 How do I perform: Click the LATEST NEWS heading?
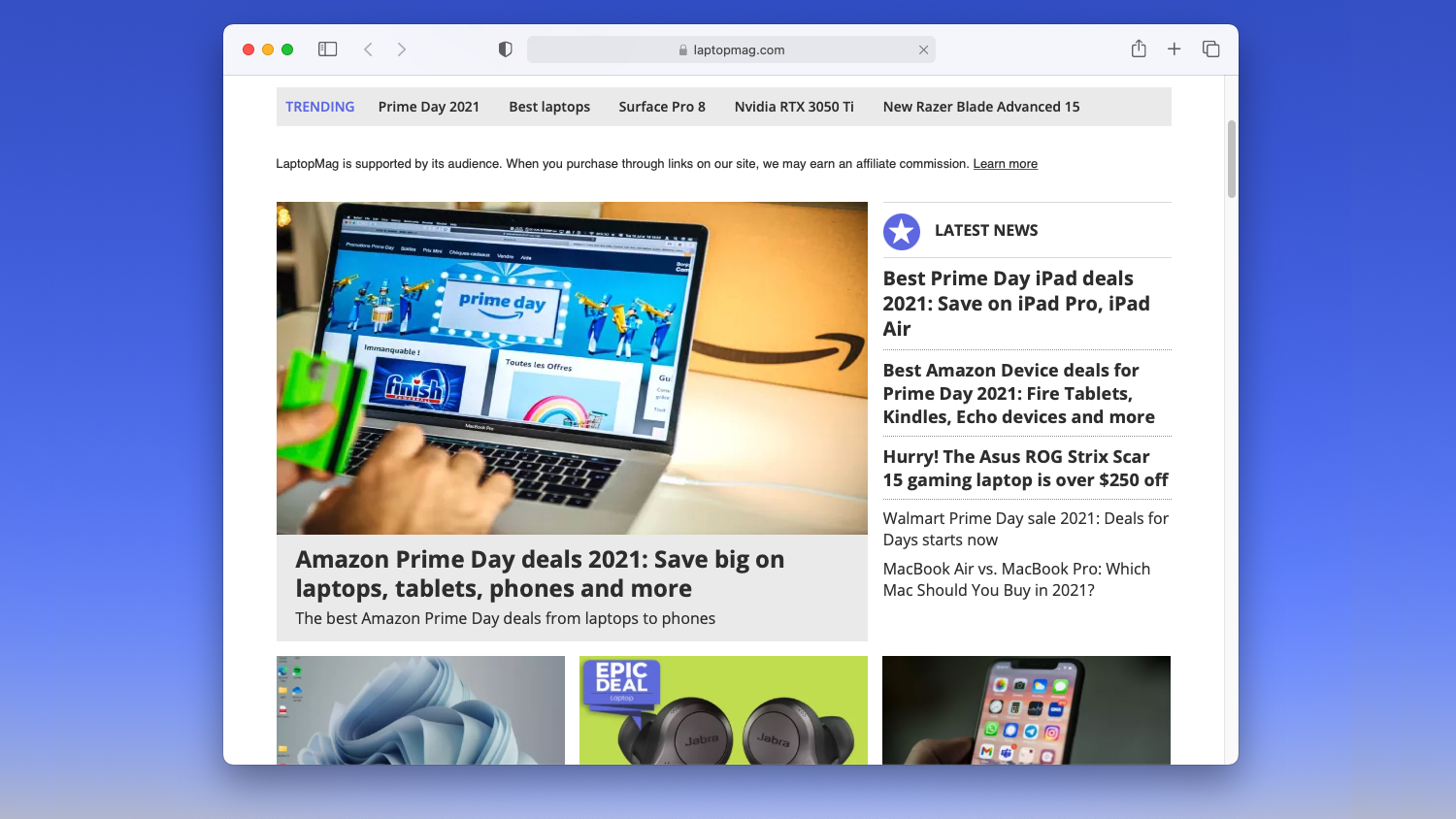(986, 230)
